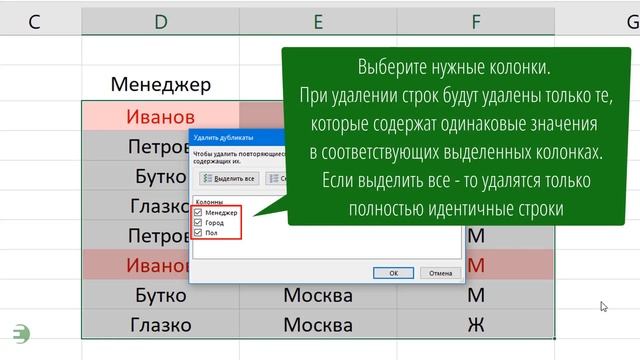Click the partially hidden unselect-all button beside Выделить все

pos(276,178)
